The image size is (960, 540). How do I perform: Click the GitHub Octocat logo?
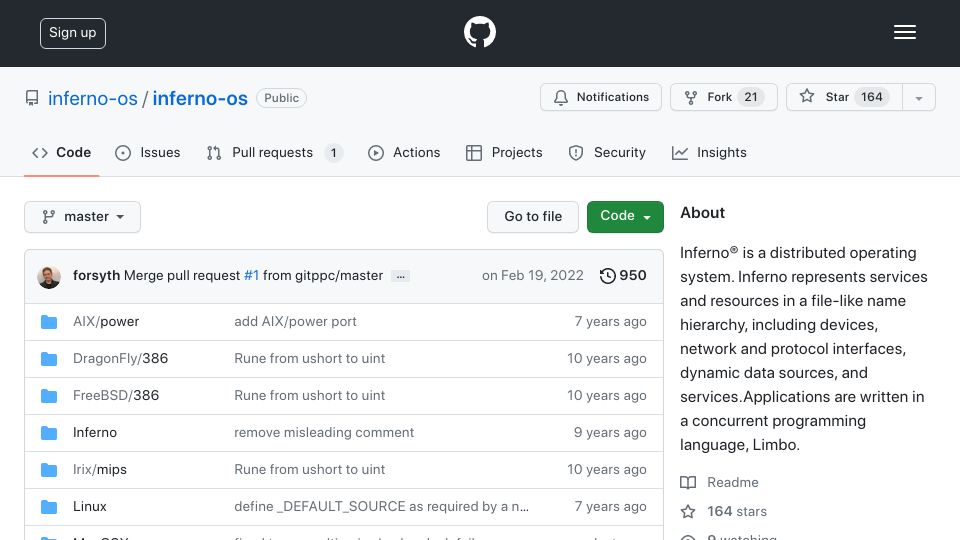479,32
